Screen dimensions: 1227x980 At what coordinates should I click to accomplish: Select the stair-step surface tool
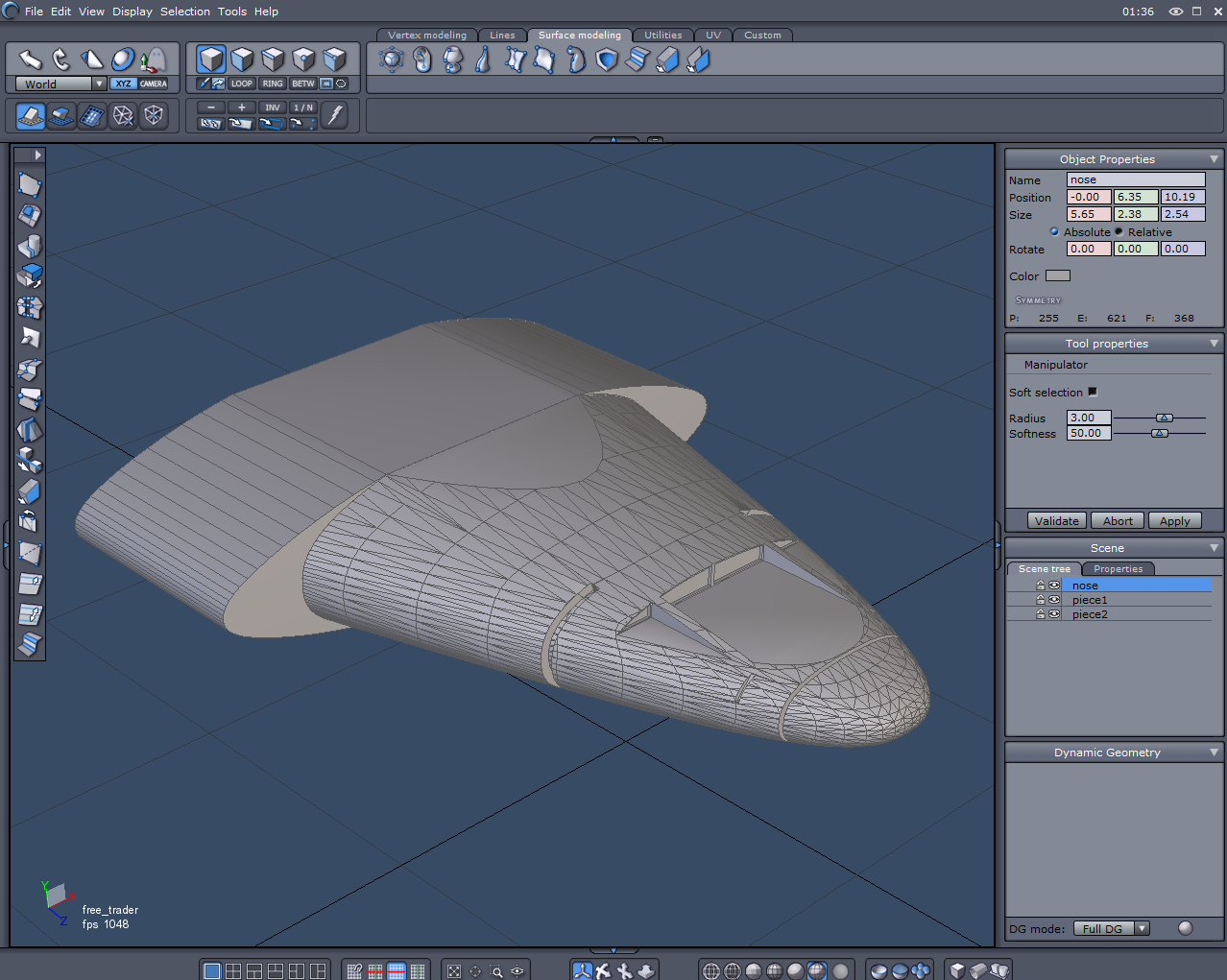coord(638,60)
